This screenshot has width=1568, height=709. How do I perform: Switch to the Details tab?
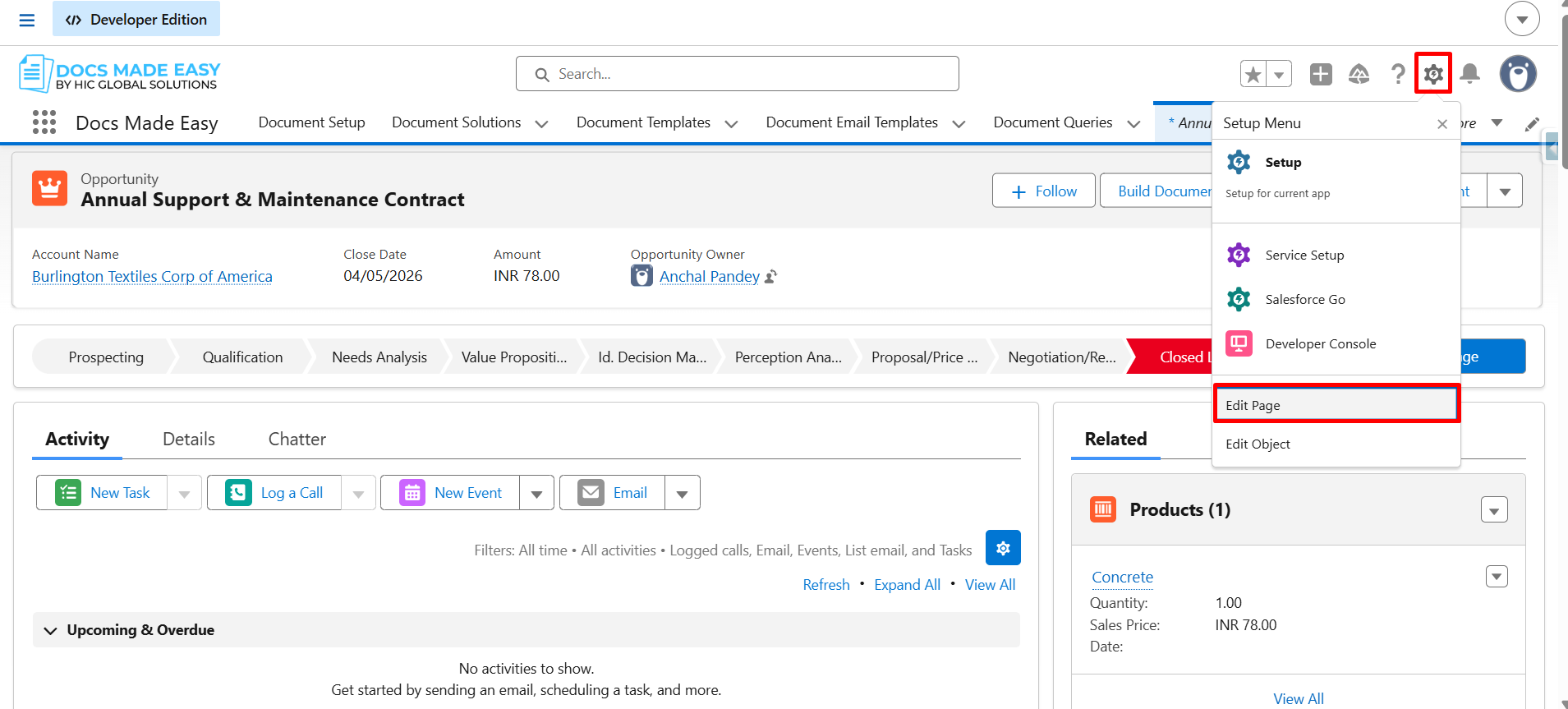[x=189, y=440]
